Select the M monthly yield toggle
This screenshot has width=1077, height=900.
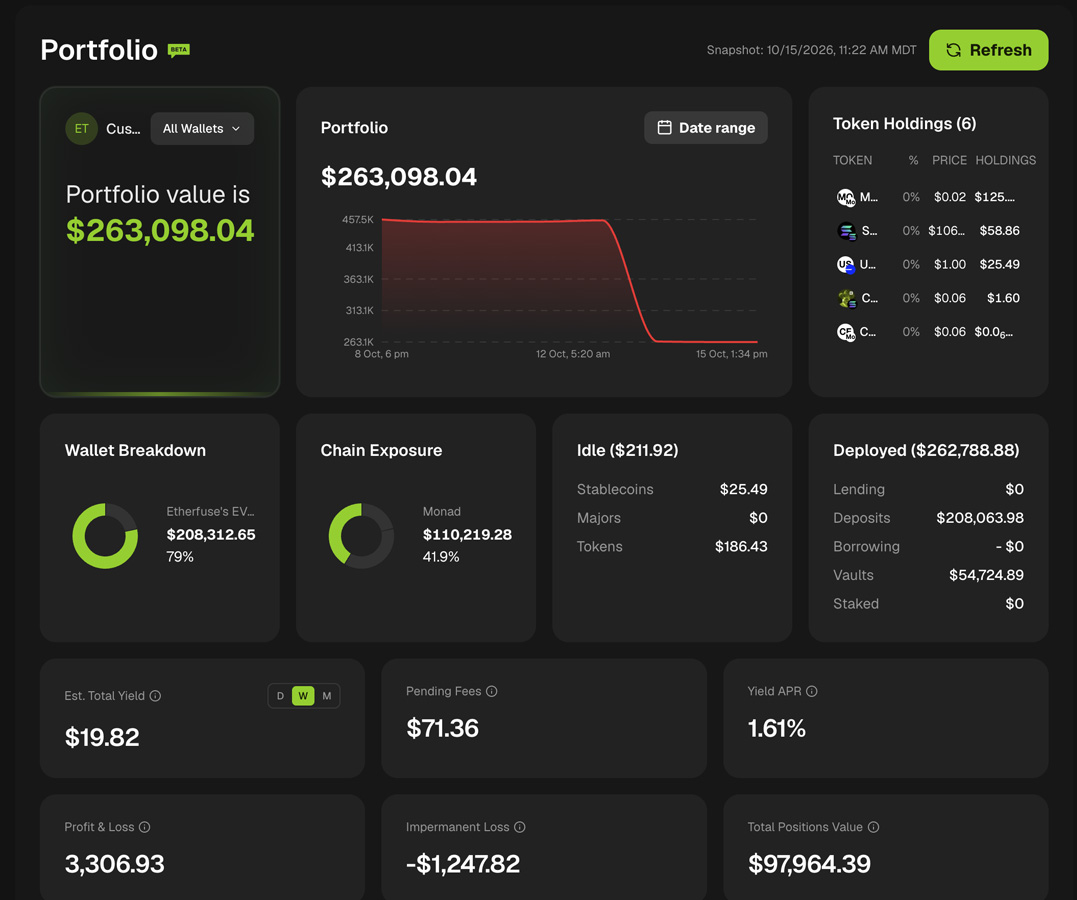pos(327,696)
